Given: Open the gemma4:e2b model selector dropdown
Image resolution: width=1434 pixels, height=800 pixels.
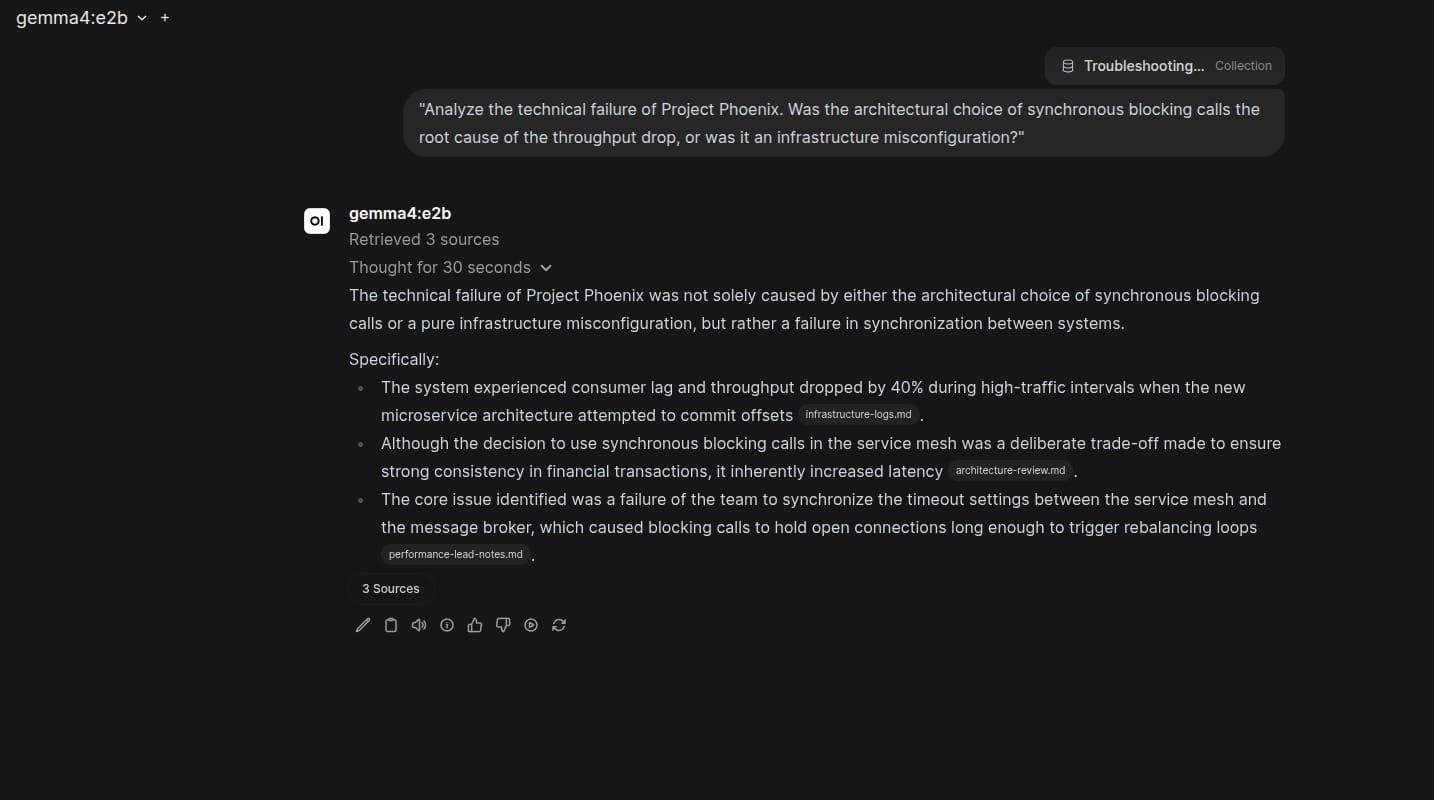Looking at the screenshot, I should pos(81,18).
